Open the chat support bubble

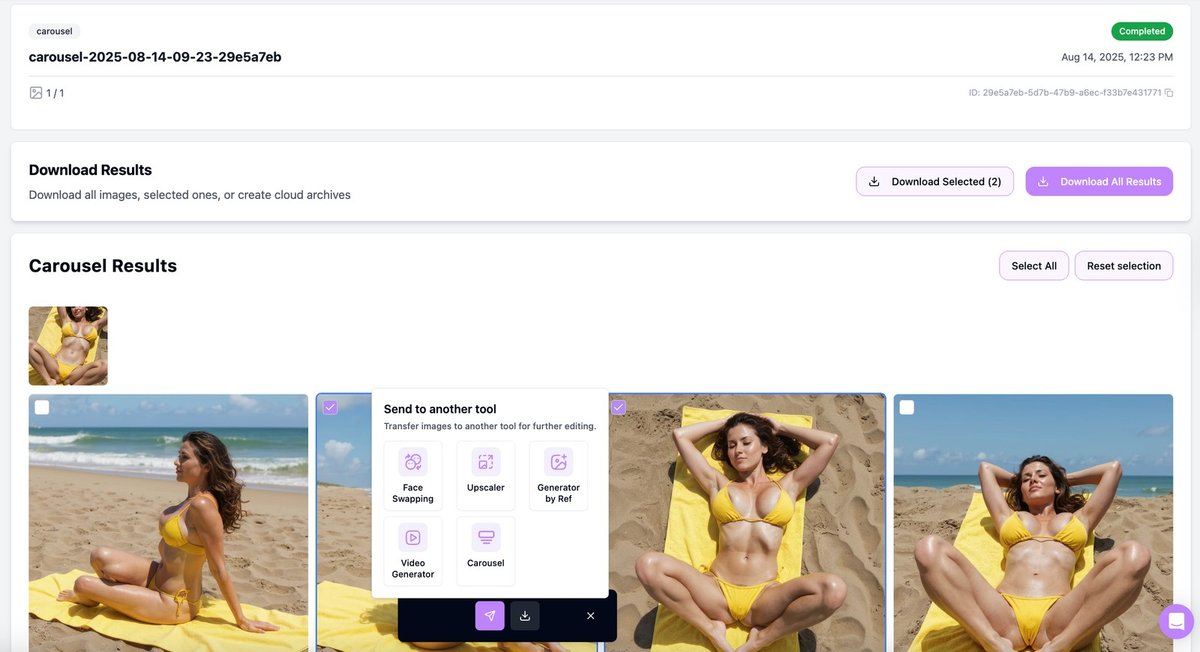[1176, 621]
